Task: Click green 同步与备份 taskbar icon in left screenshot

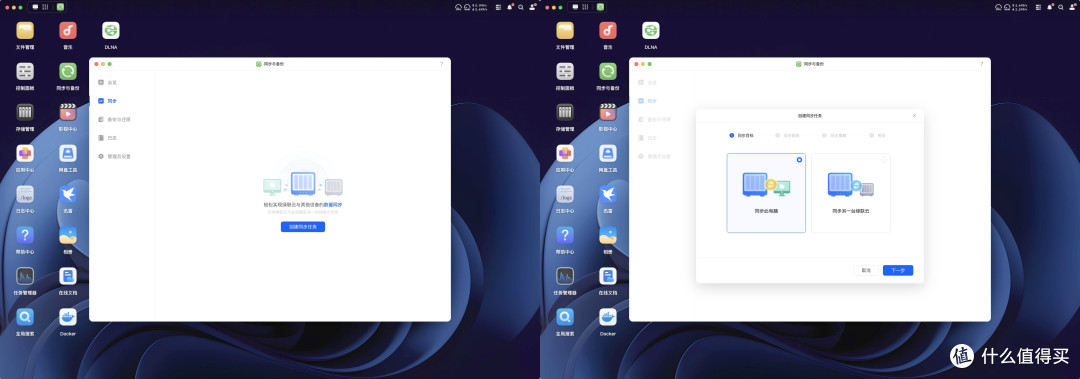Action: [60, 7]
